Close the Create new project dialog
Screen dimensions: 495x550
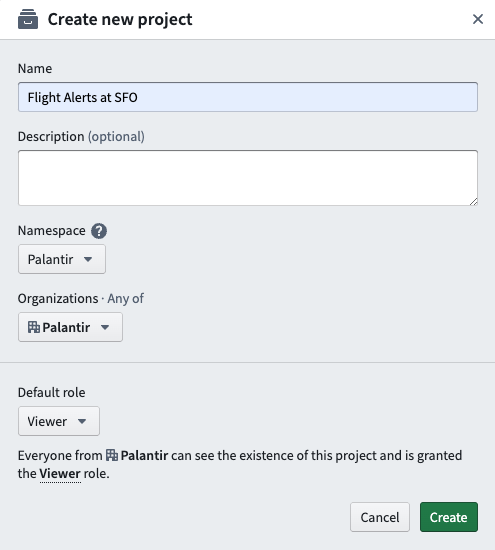coord(478,19)
